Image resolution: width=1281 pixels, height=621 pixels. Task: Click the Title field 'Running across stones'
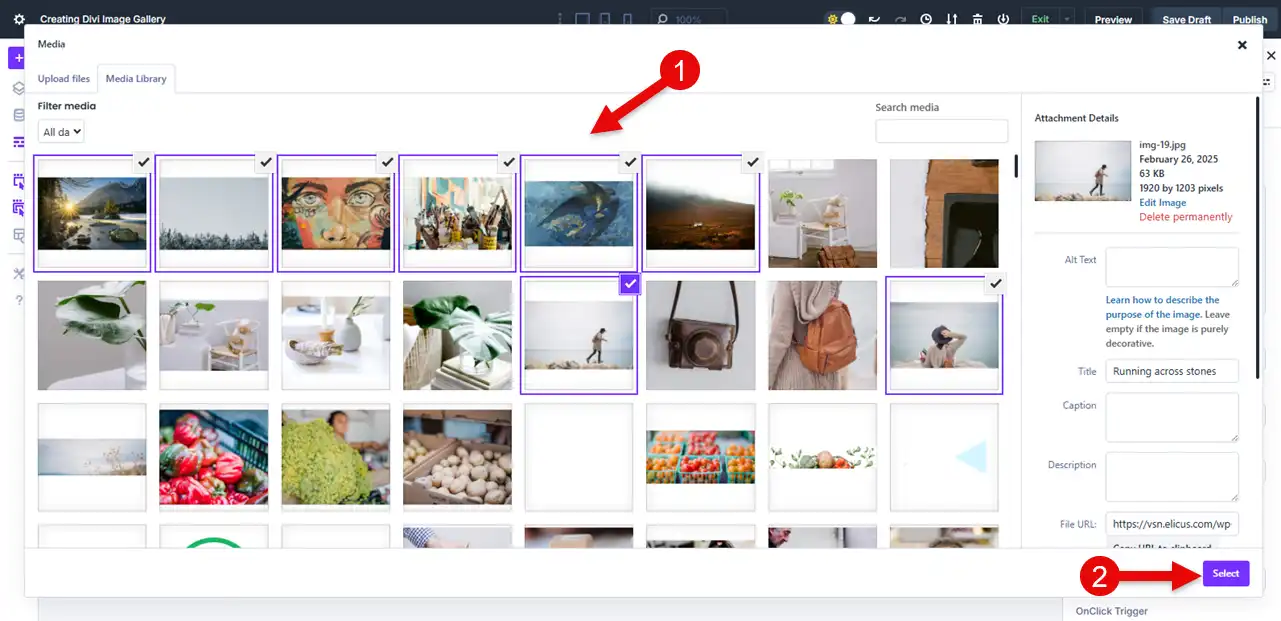(x=1172, y=371)
